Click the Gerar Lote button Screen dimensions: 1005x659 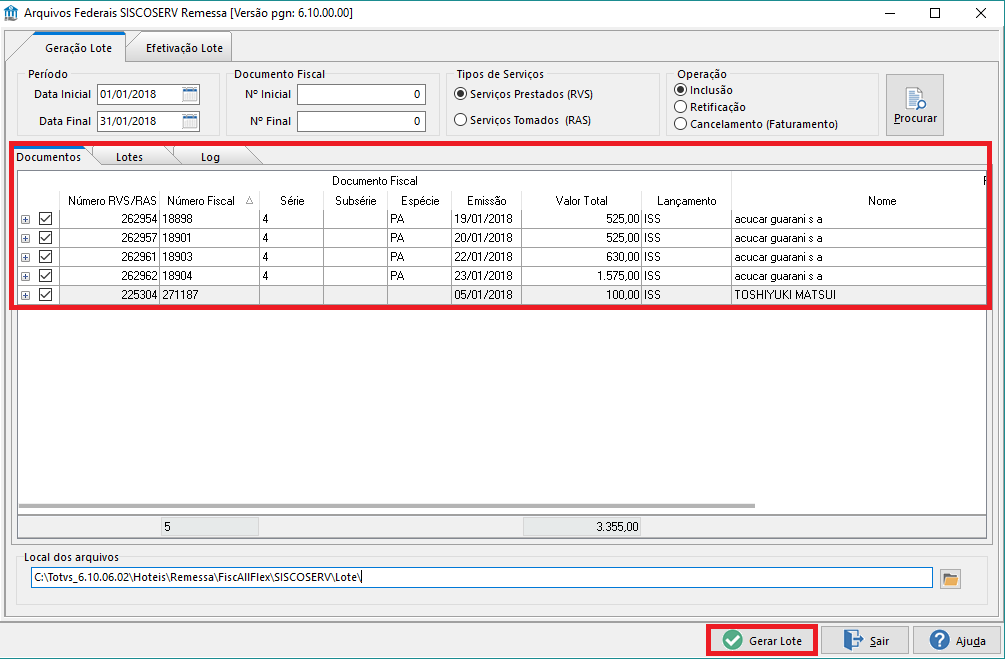[762, 640]
